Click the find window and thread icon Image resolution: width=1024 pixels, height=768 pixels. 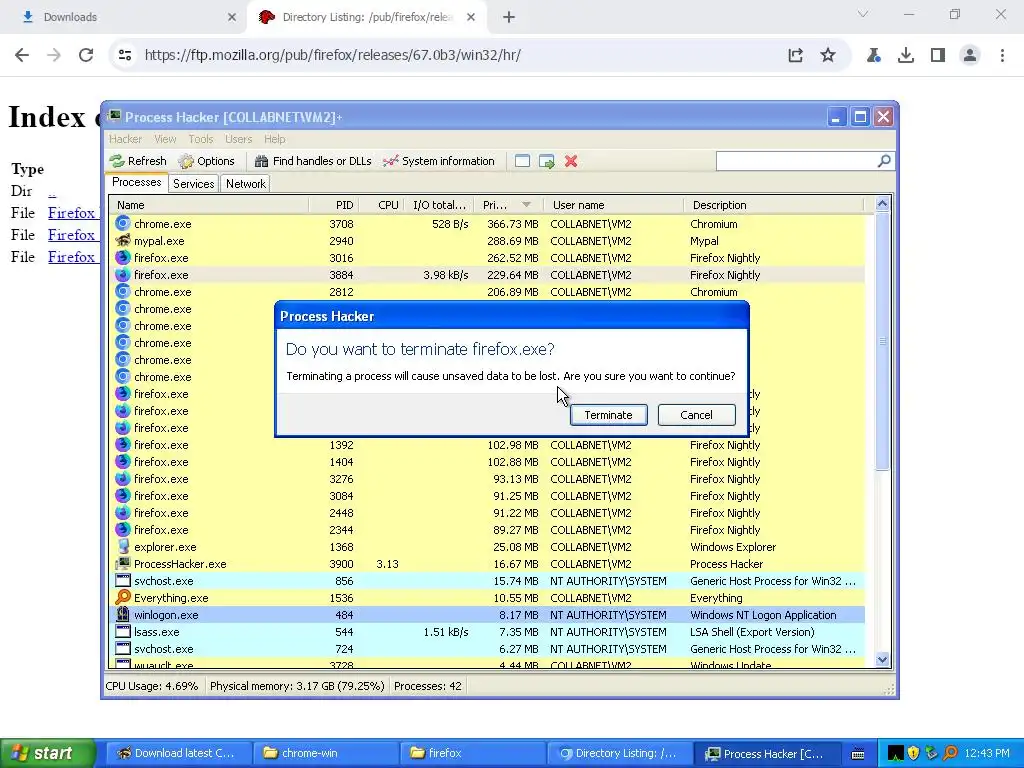[547, 161]
